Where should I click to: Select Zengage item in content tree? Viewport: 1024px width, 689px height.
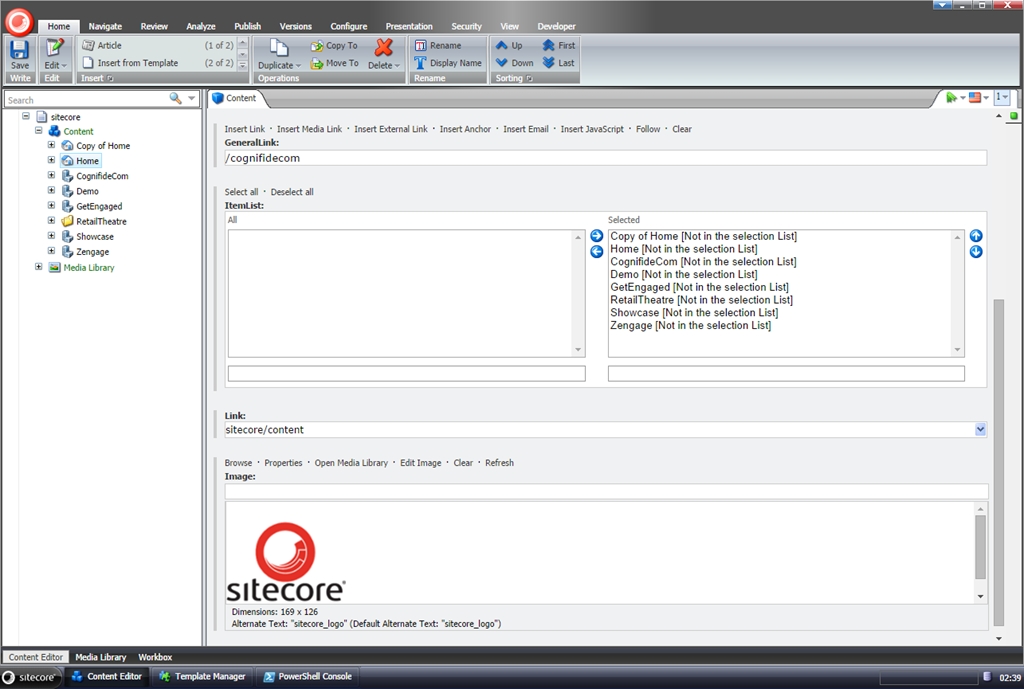point(93,251)
